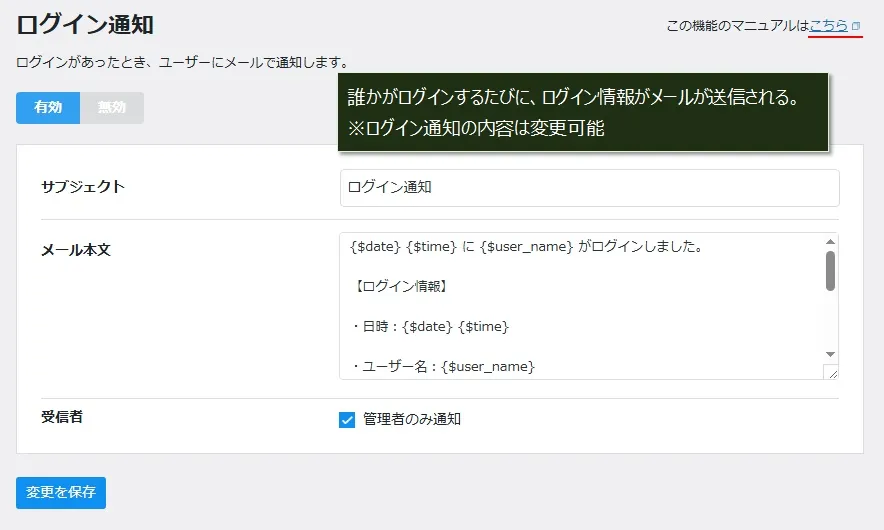This screenshot has width=884, height=530.
Task: Click the ログイン通知 page heading
Action: 85,26
